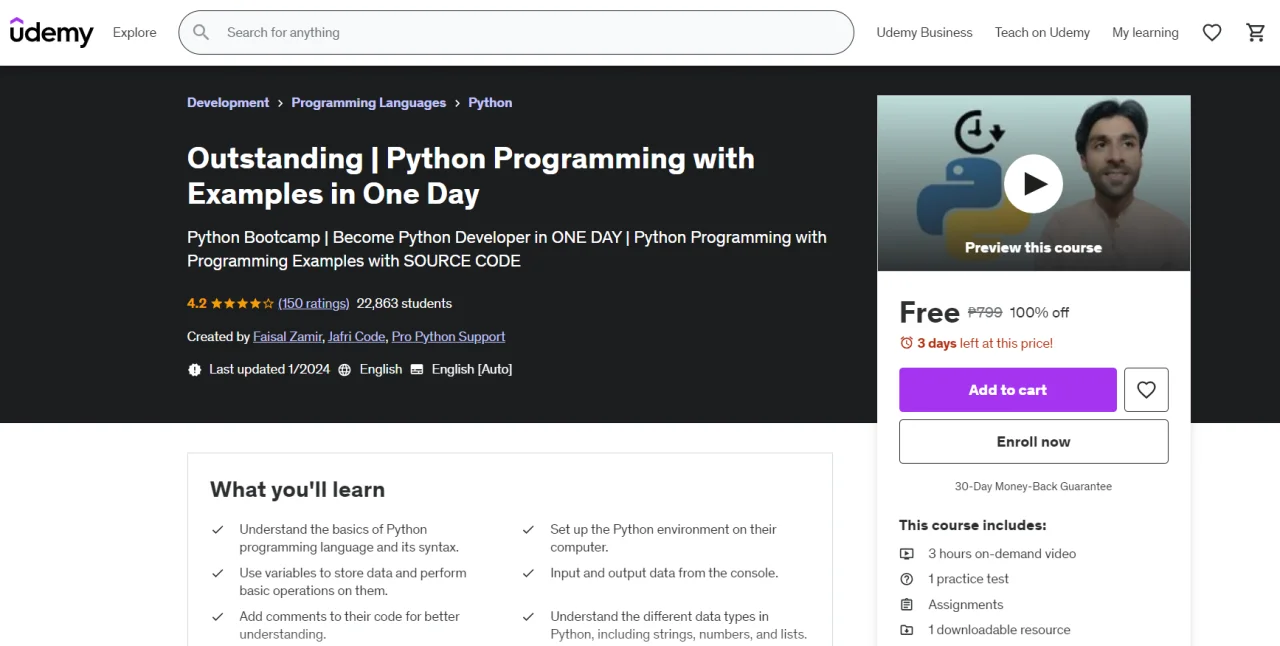Click the '1 downloadable resource' text
This screenshot has height=646, width=1280.
click(x=999, y=630)
